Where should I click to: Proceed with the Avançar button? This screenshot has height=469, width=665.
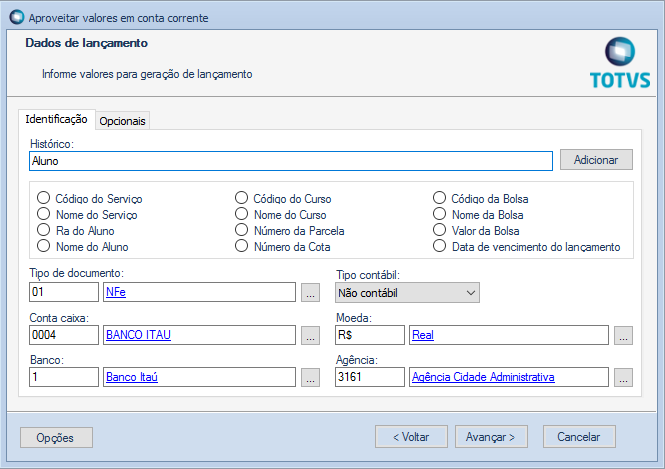pyautogui.click(x=491, y=437)
